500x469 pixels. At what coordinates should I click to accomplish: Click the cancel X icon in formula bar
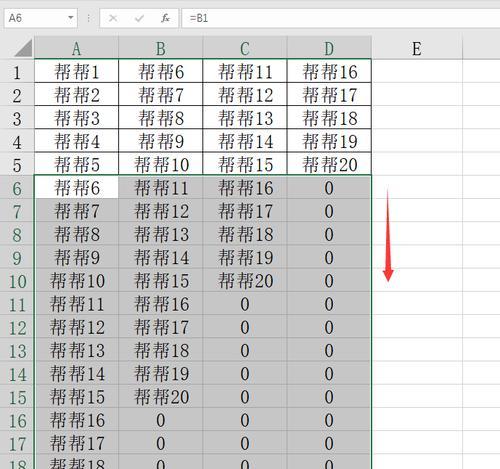113,18
